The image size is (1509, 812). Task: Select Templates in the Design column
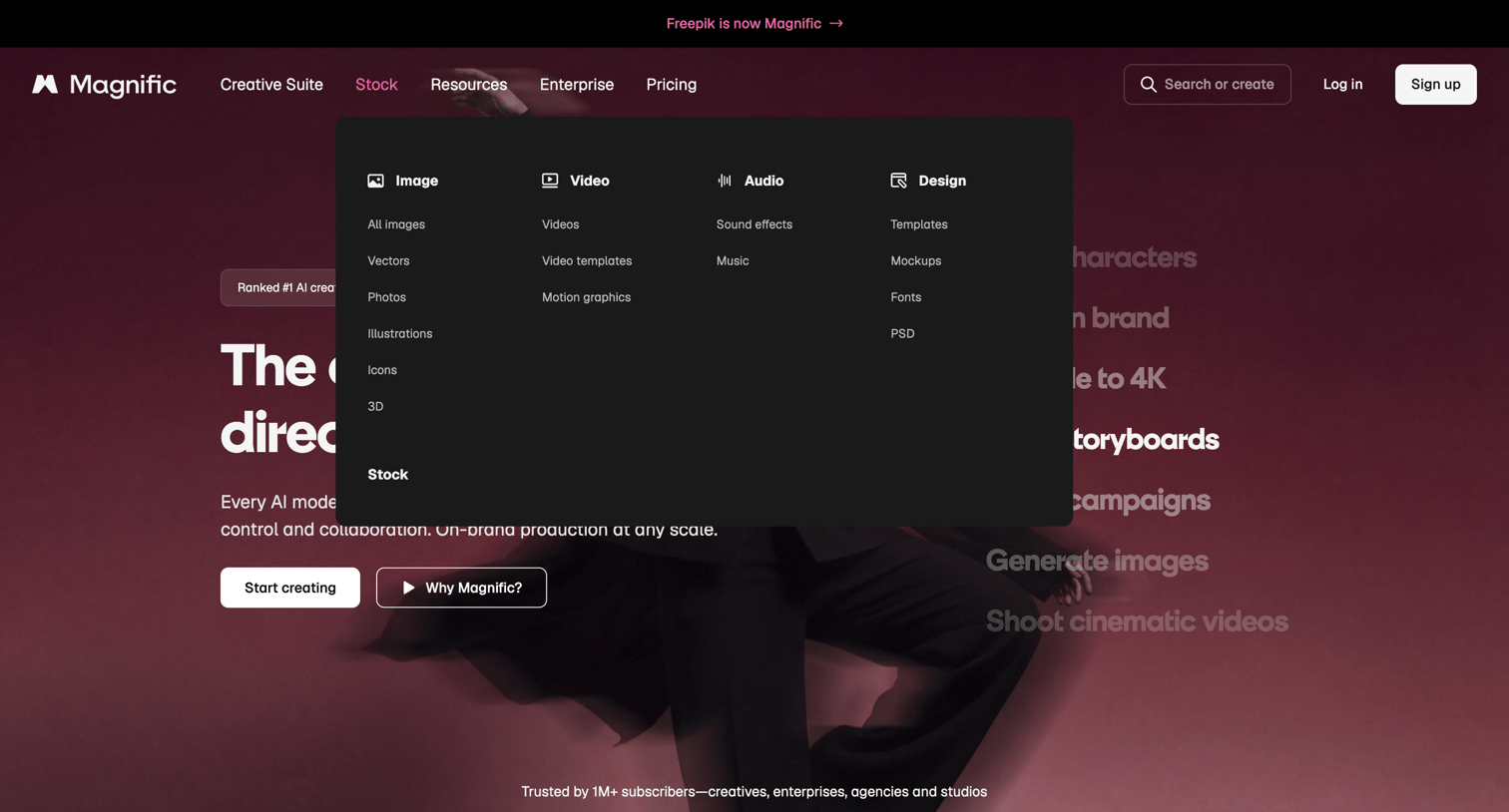[x=919, y=224]
